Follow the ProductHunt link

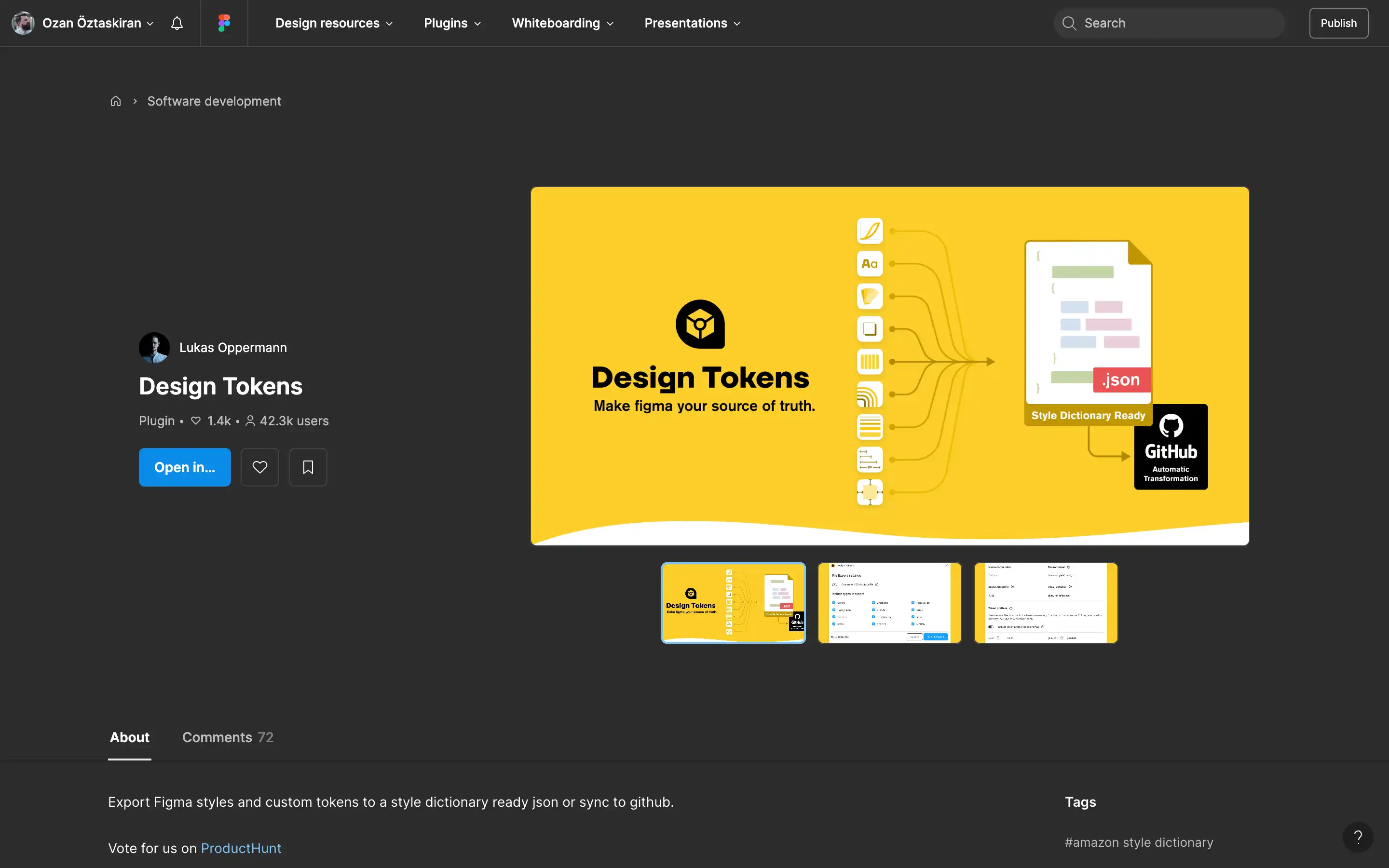[x=241, y=848]
